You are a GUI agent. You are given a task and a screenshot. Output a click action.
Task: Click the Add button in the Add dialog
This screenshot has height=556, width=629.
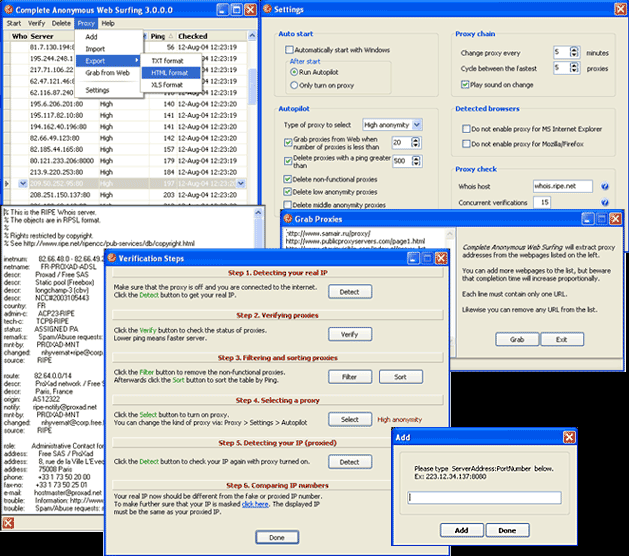(462, 530)
